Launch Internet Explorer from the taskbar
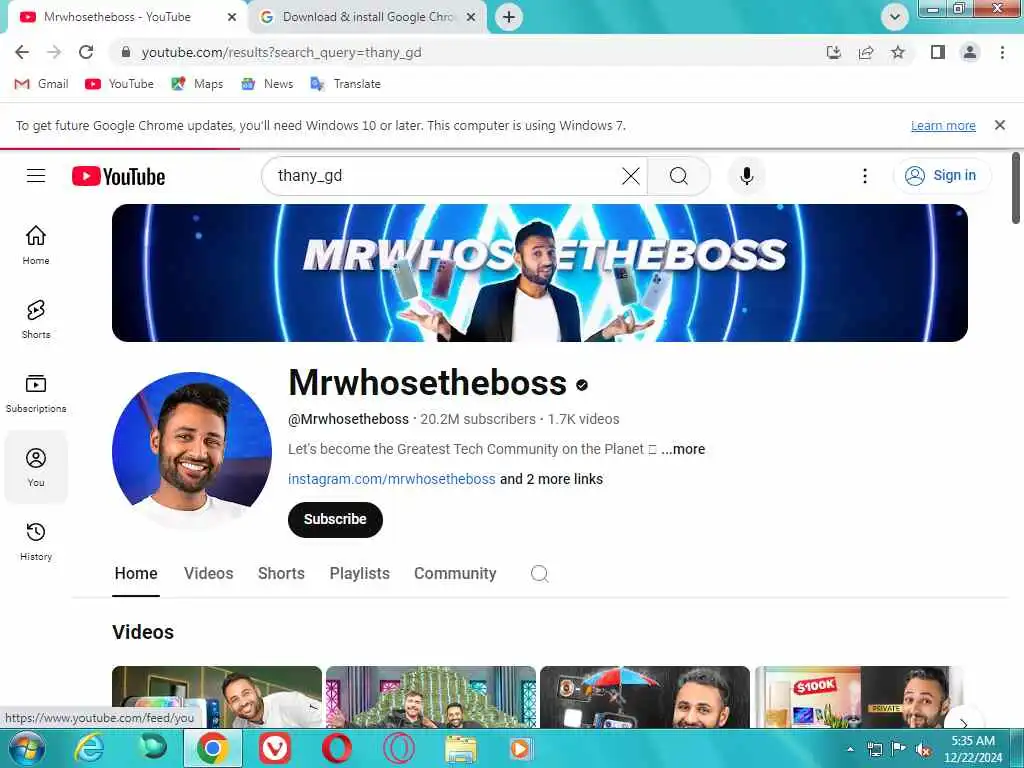Viewport: 1024px width, 768px height. [89, 749]
